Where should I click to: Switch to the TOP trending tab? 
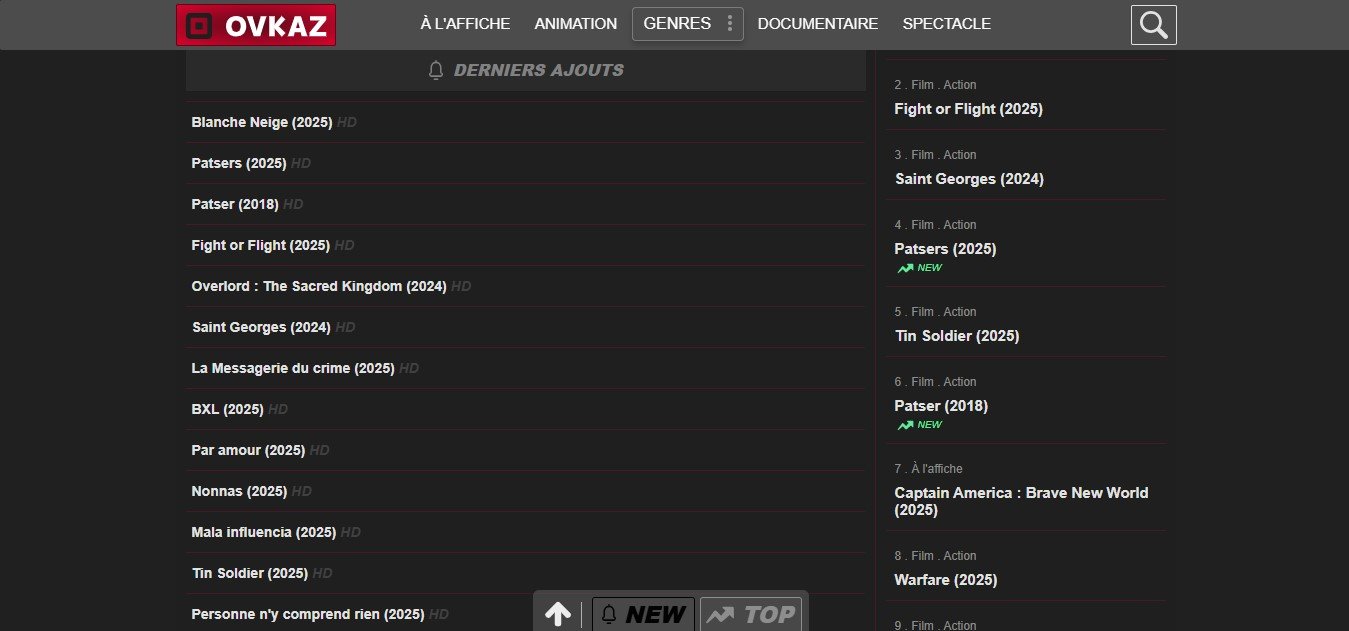[751, 614]
